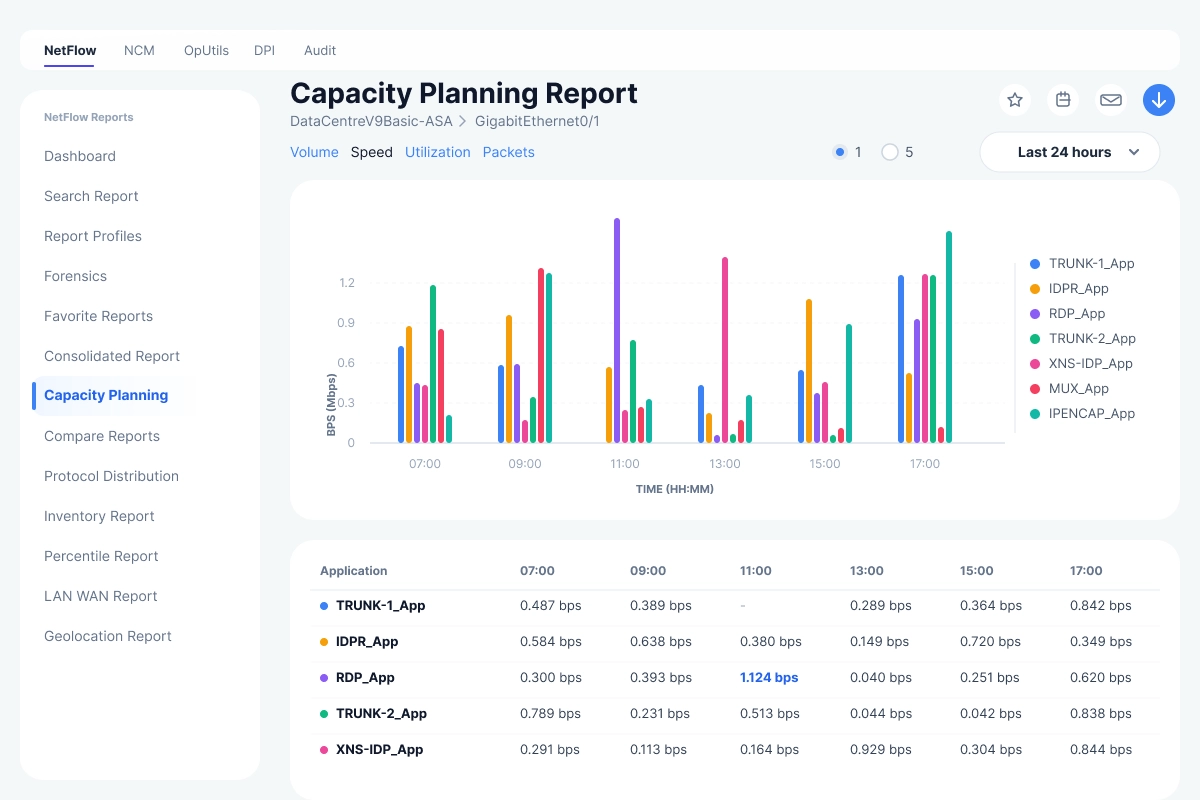
Task: Click the XNS-IDP_App row name in the table
Action: tap(379, 750)
